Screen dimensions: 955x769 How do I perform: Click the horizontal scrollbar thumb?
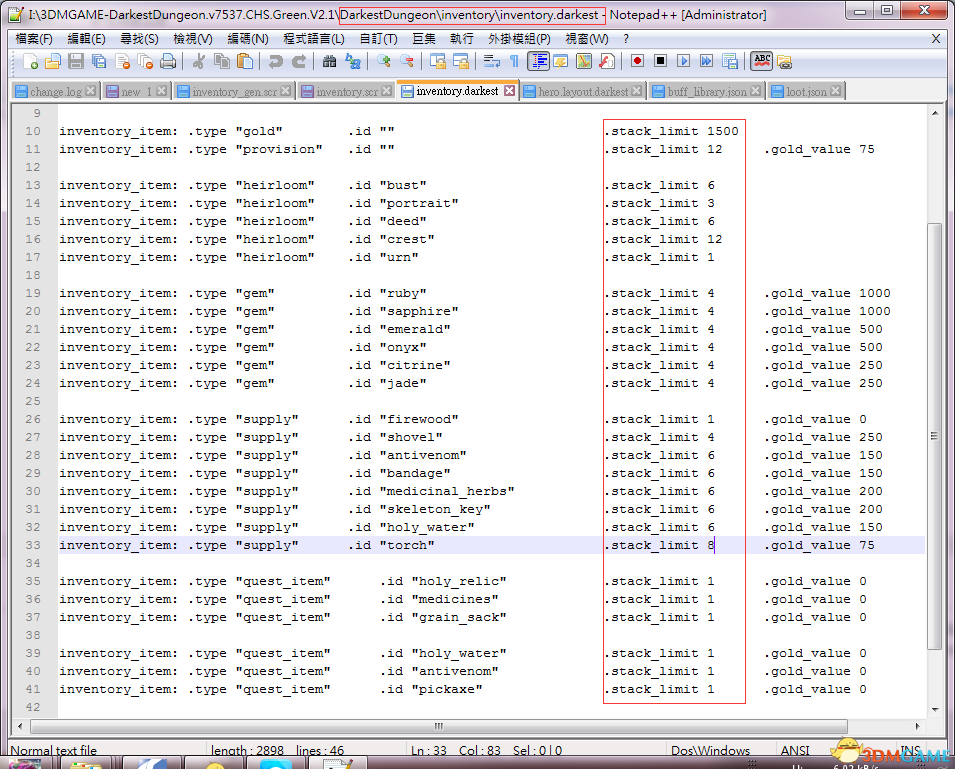[x=439, y=726]
